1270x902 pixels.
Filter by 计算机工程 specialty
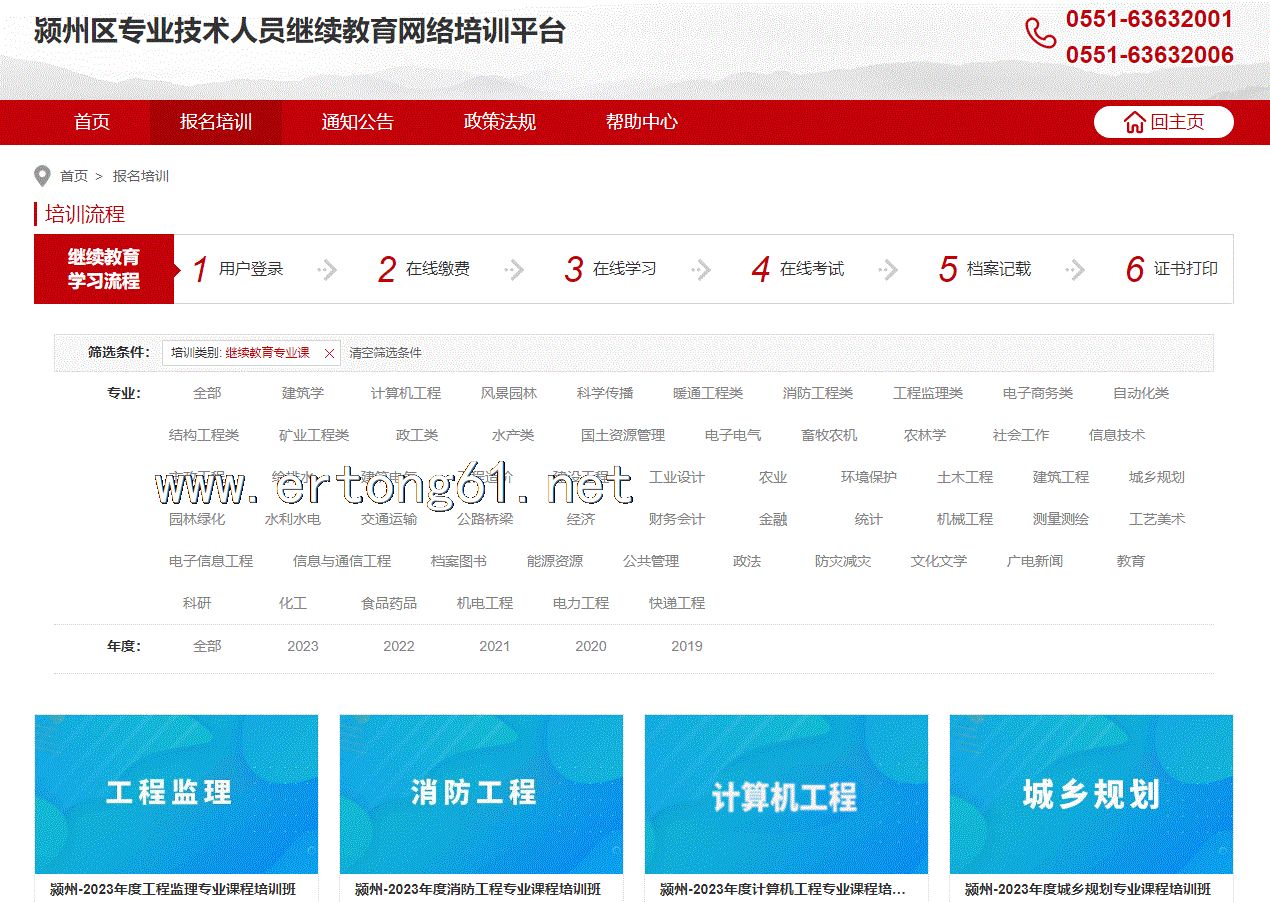tap(405, 394)
